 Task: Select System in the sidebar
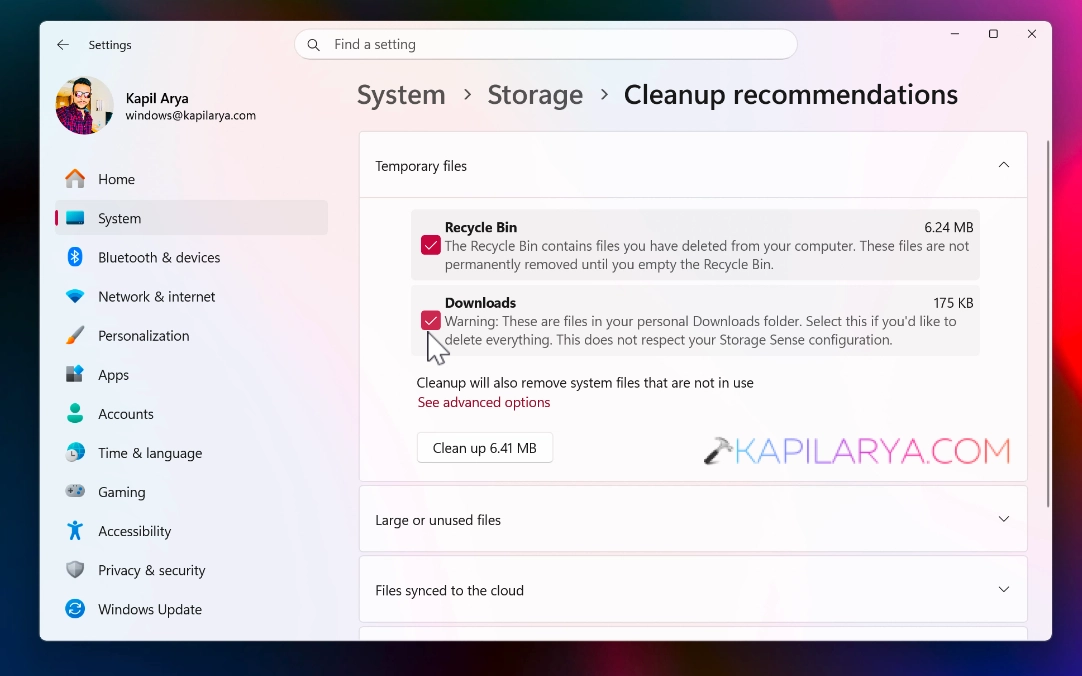coord(191,218)
